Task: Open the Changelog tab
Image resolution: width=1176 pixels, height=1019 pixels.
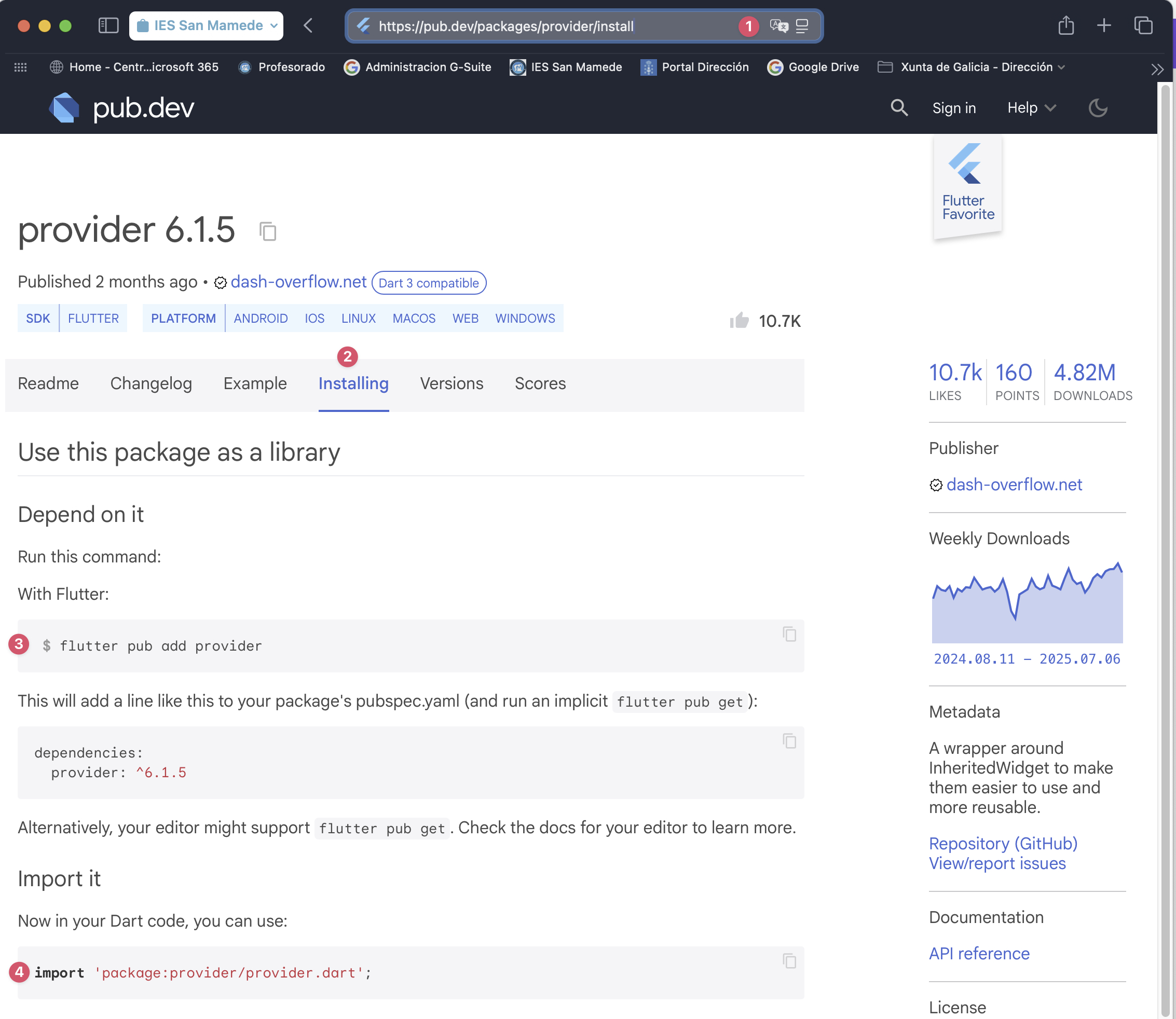Action: pos(151,383)
